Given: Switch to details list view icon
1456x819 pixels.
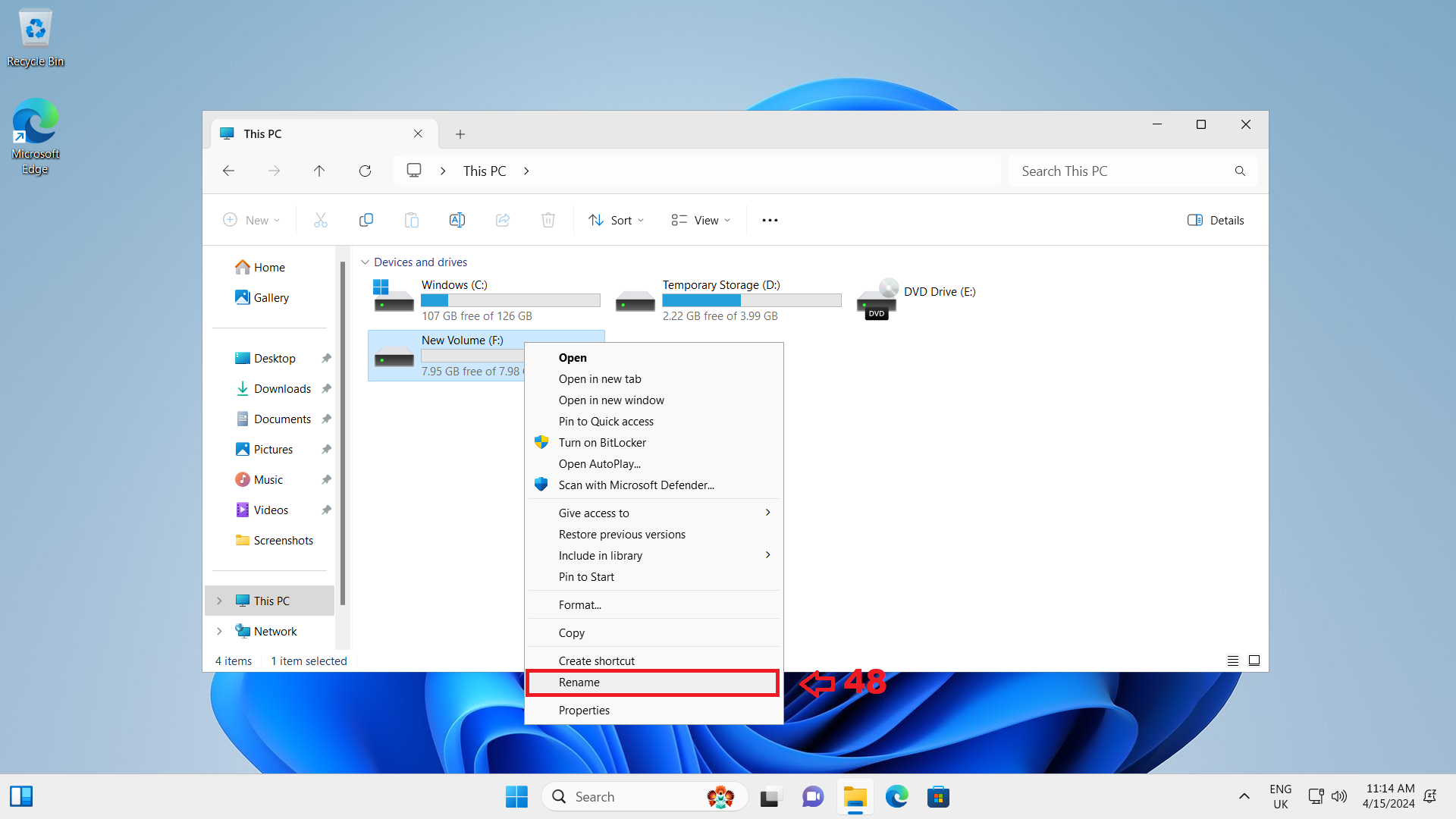Looking at the screenshot, I should 1233,661.
